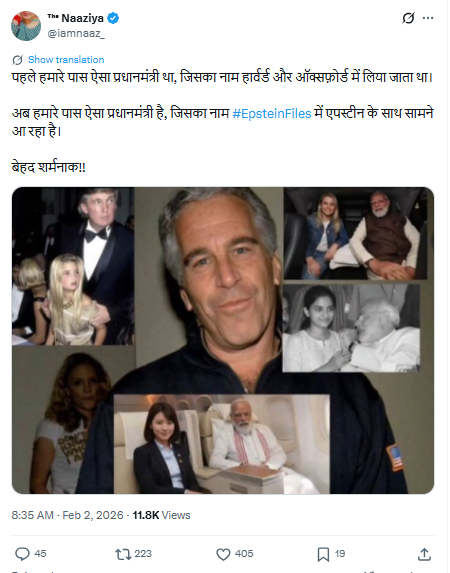Open the 8:35 AM Feb 2, 2026 timestamp
The image size is (450, 573).
[67, 515]
